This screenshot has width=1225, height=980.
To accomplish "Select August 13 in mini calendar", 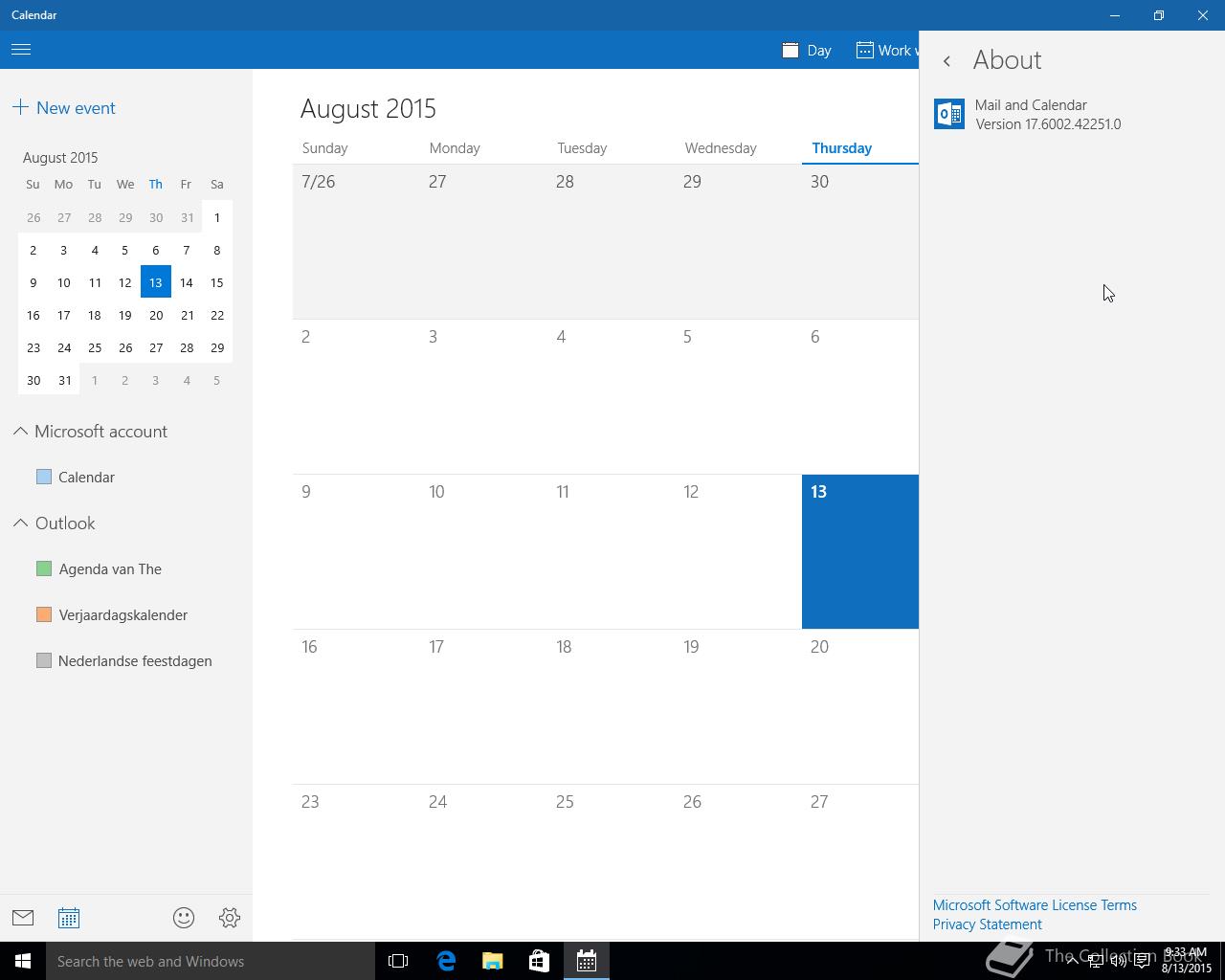I will (x=156, y=282).
